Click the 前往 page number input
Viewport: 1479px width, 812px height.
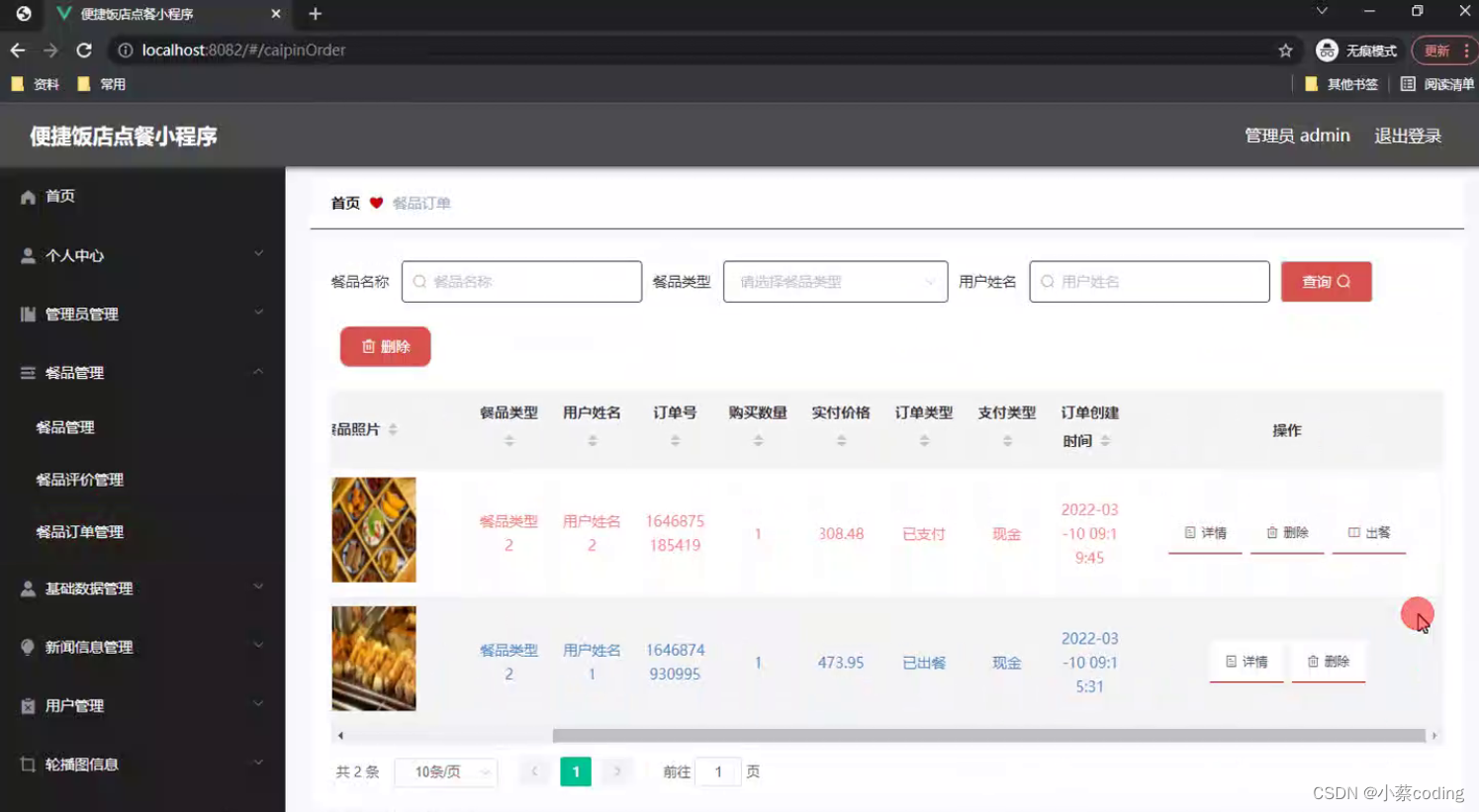718,771
